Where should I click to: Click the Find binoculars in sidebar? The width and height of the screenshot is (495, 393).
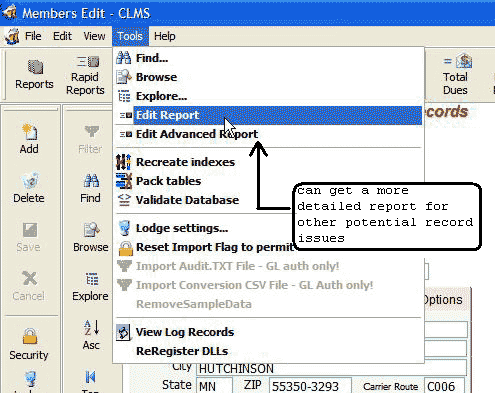tap(91, 189)
